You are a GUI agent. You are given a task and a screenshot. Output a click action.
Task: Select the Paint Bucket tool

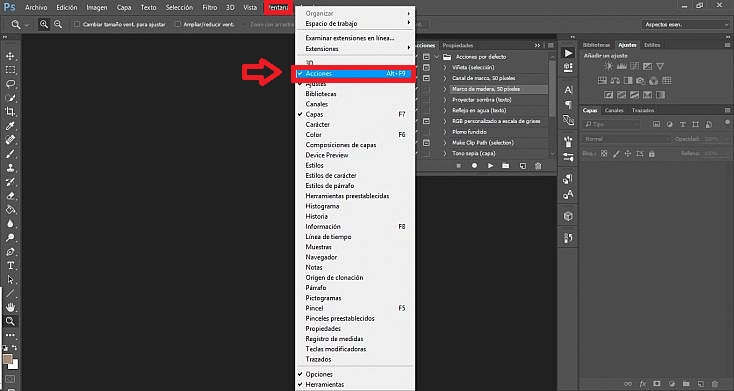pyautogui.click(x=10, y=210)
